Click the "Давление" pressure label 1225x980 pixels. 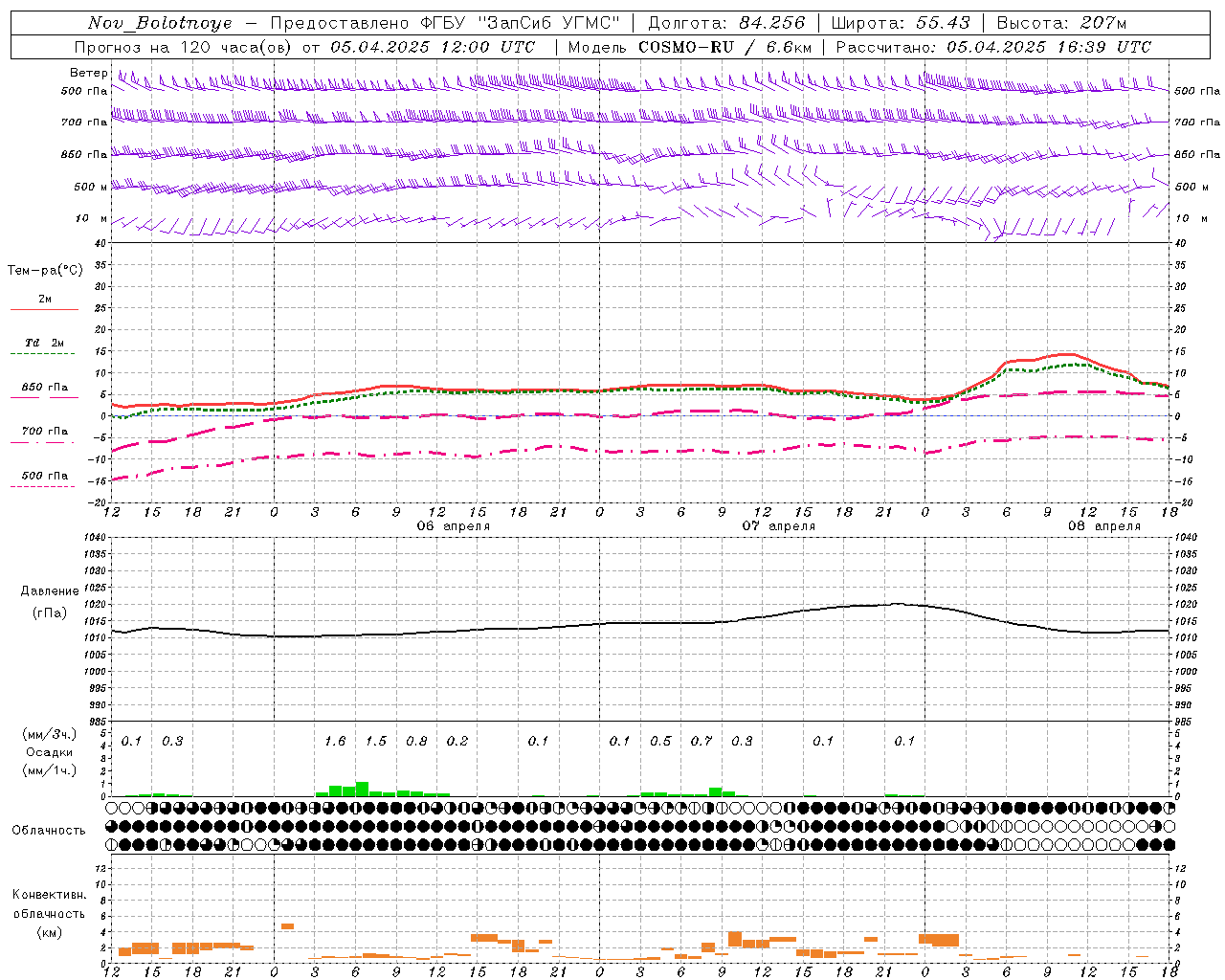click(50, 591)
